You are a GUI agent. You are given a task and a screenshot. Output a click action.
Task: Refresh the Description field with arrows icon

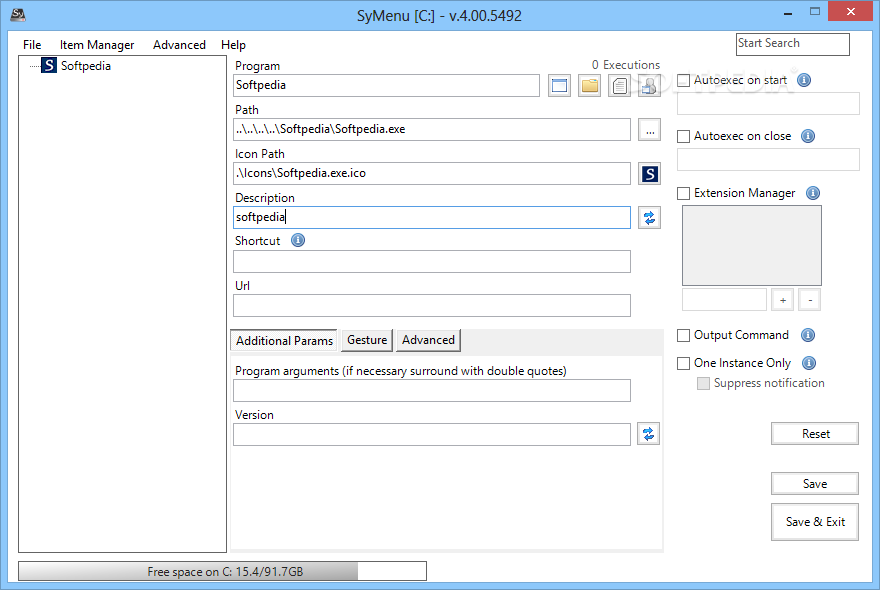(649, 217)
